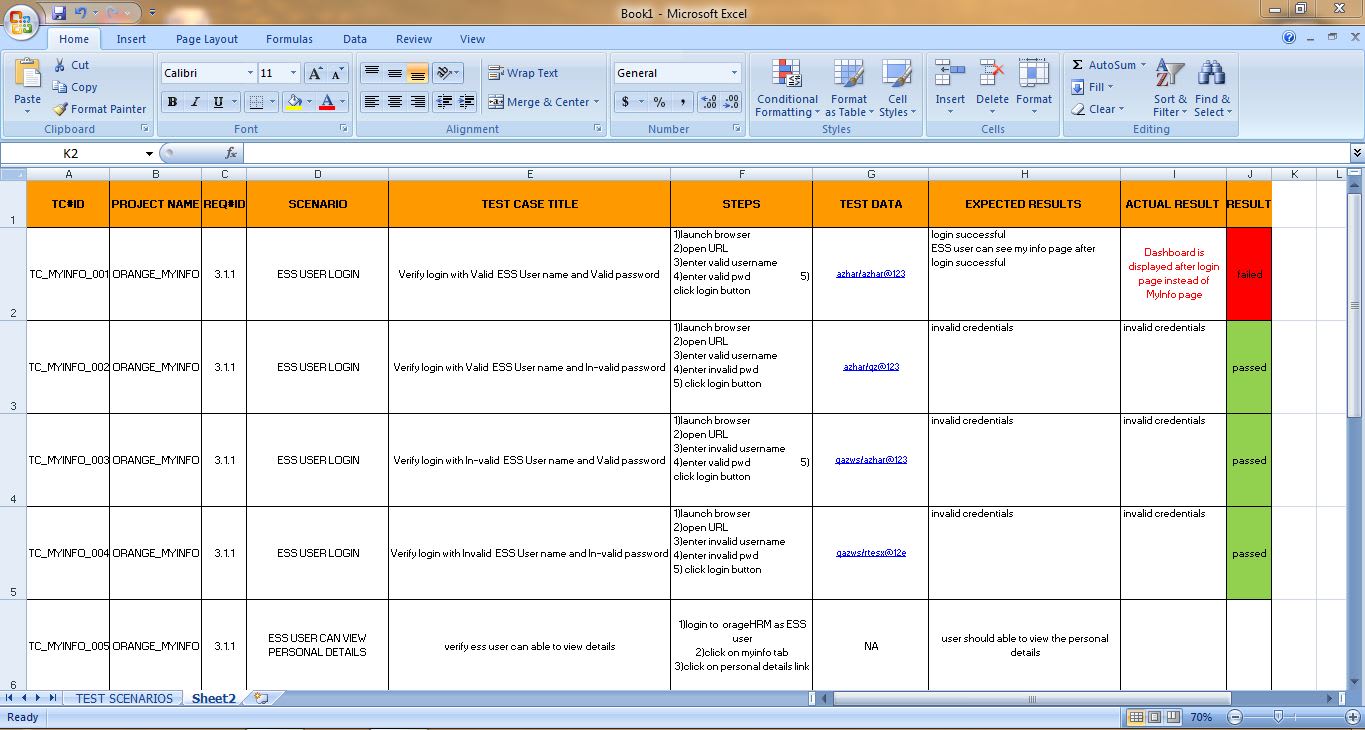Switch to the Page Layout ribbon tab
The height and width of the screenshot is (730, 1365).
click(x=207, y=39)
